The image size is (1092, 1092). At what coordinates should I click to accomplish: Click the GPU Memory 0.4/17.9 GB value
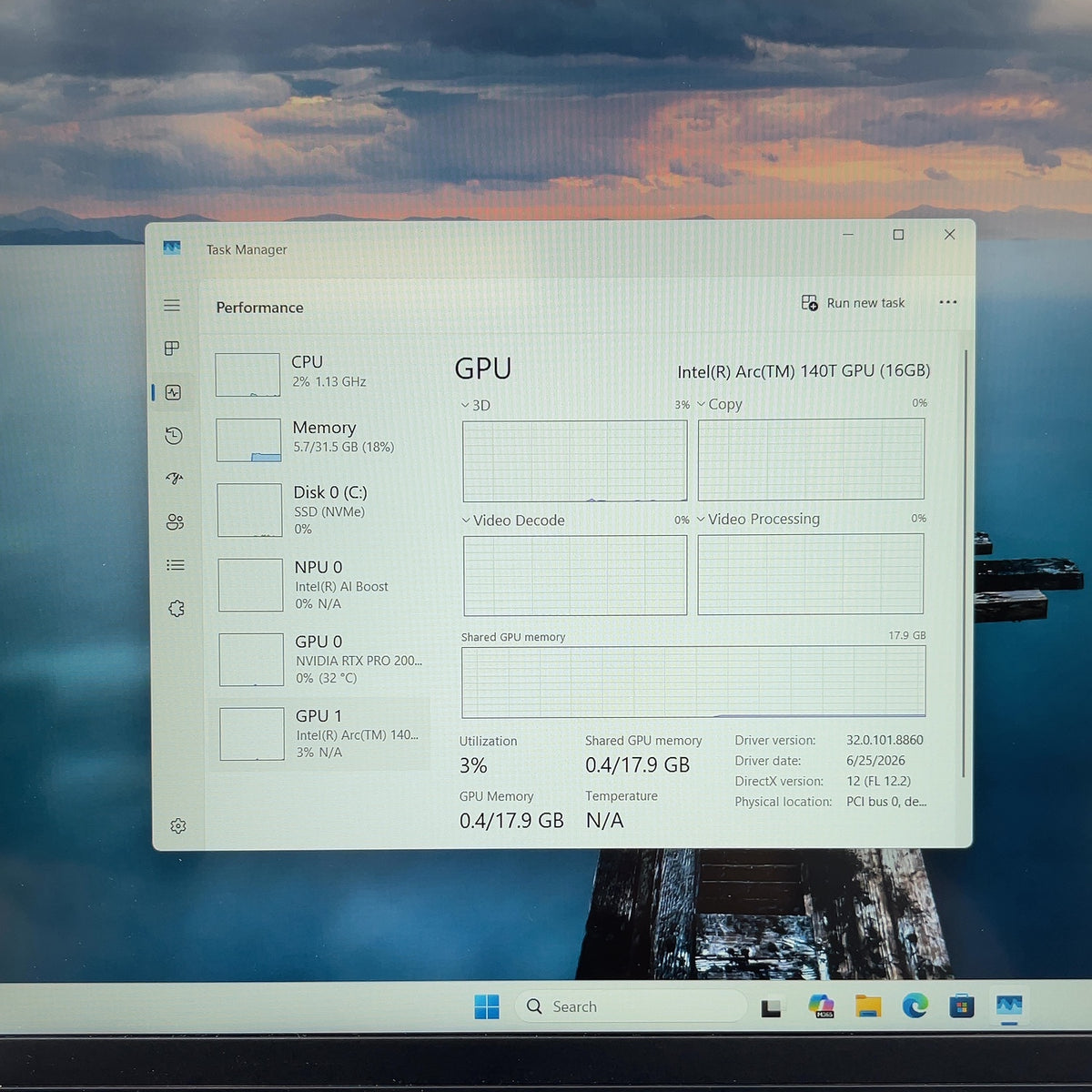[511, 821]
